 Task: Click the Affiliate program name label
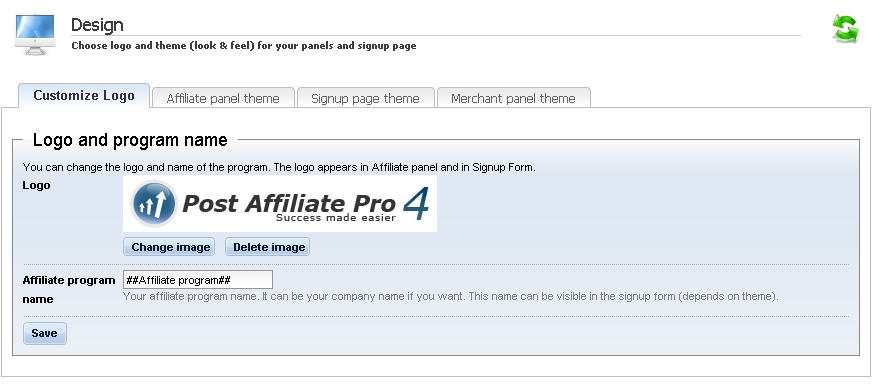click(x=68, y=289)
